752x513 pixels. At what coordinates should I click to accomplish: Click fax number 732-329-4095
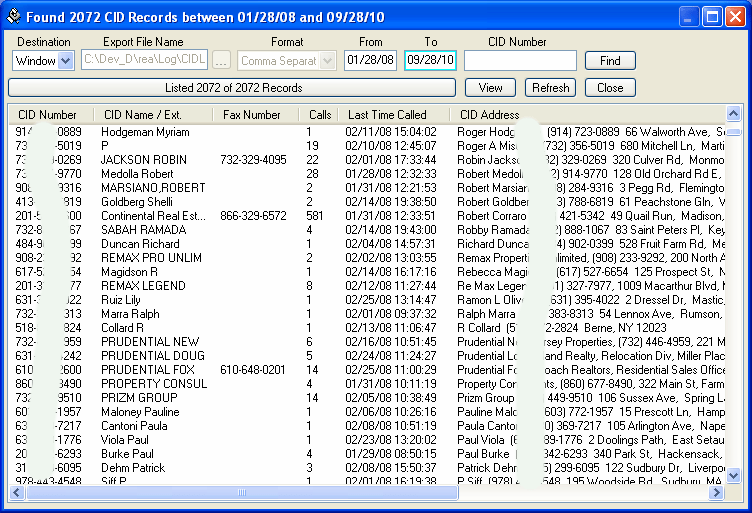coord(253,160)
